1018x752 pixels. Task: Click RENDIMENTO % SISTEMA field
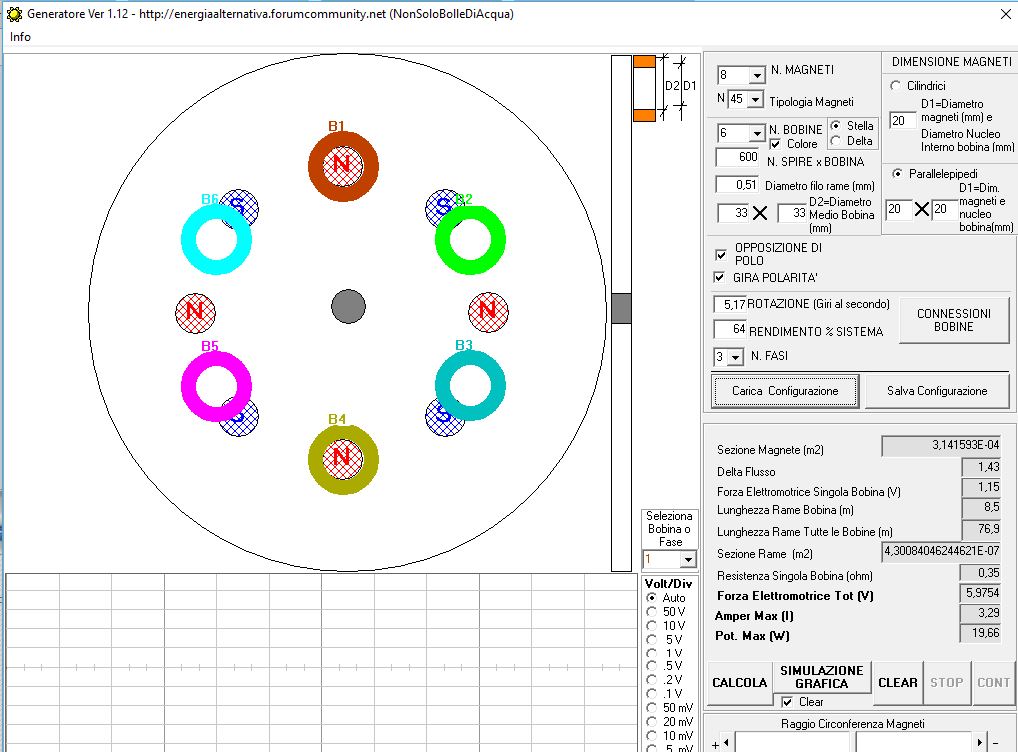coord(730,329)
